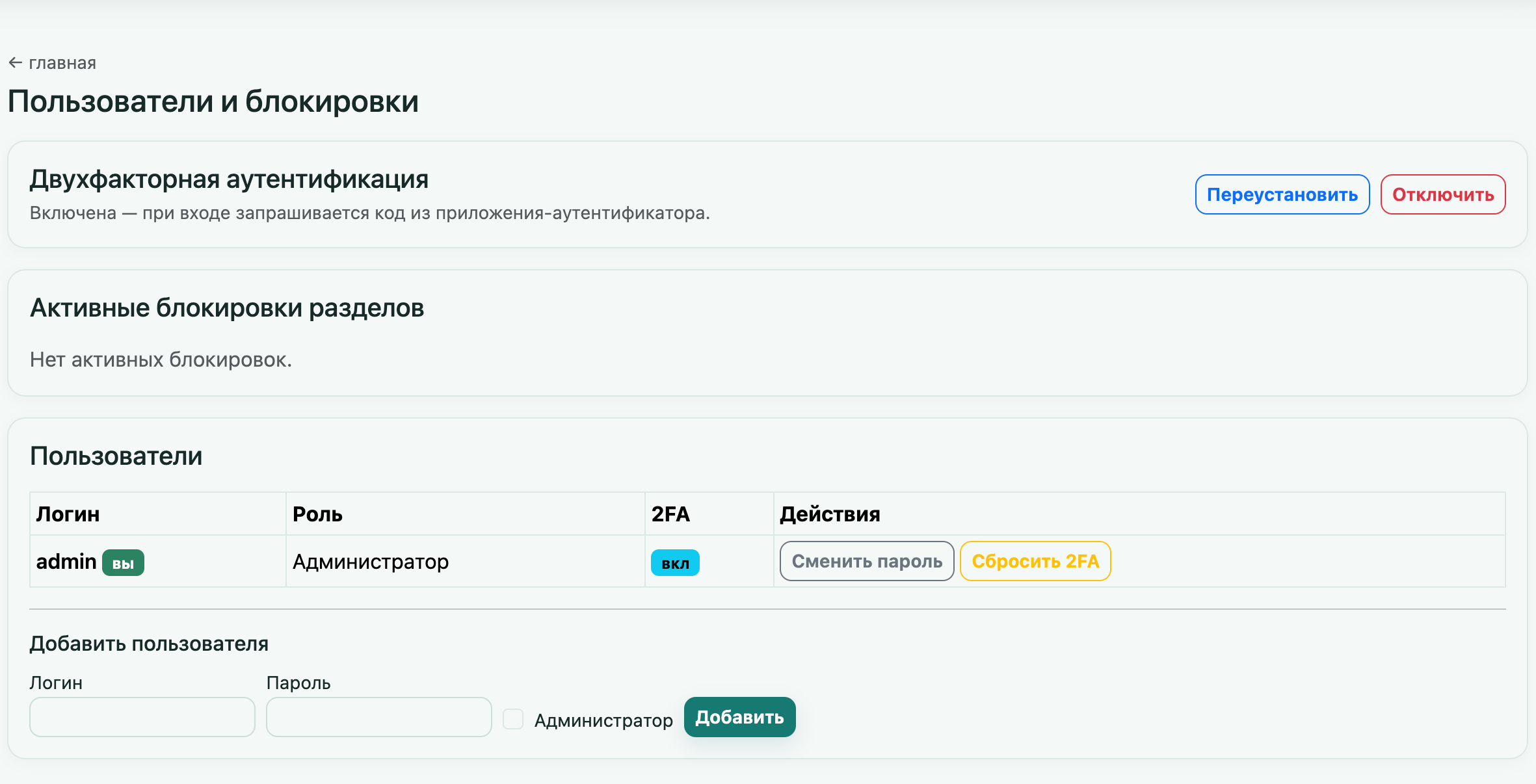This screenshot has width=1536, height=784.
Task: Click Отключить to disable 2FA
Action: point(1443,194)
